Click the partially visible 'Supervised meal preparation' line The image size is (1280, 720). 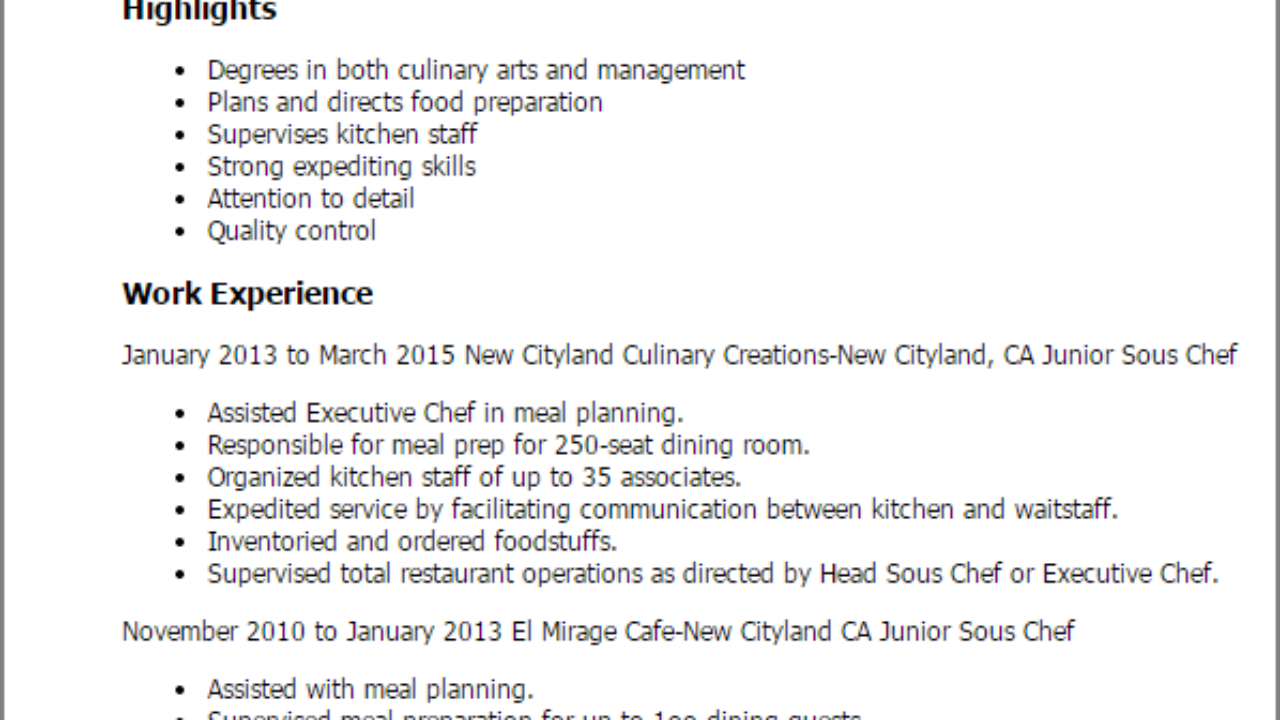point(535,714)
